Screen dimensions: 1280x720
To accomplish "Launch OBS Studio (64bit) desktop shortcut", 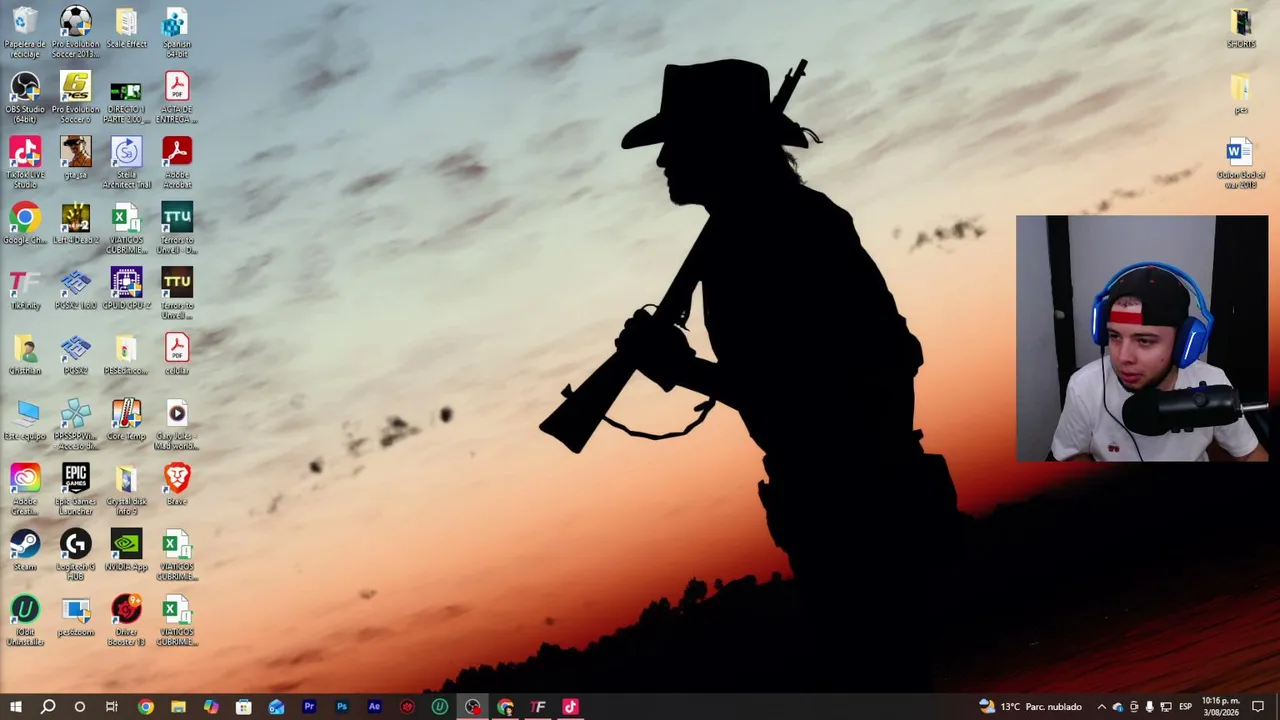I will click(25, 97).
